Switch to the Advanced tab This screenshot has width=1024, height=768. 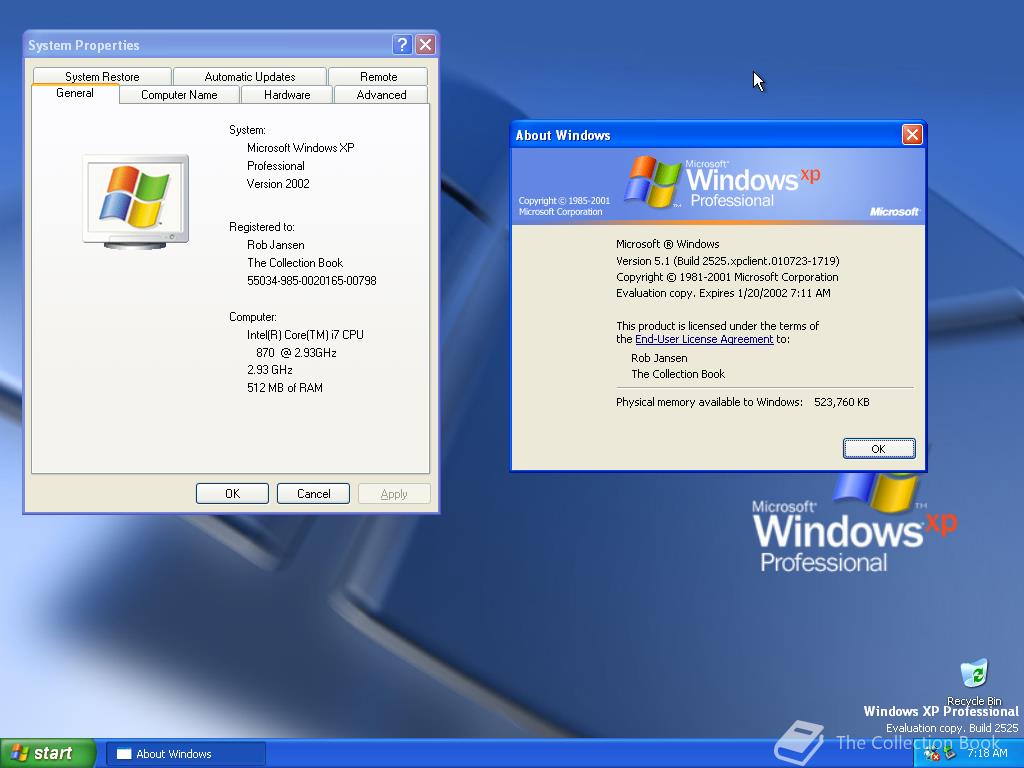pyautogui.click(x=381, y=95)
